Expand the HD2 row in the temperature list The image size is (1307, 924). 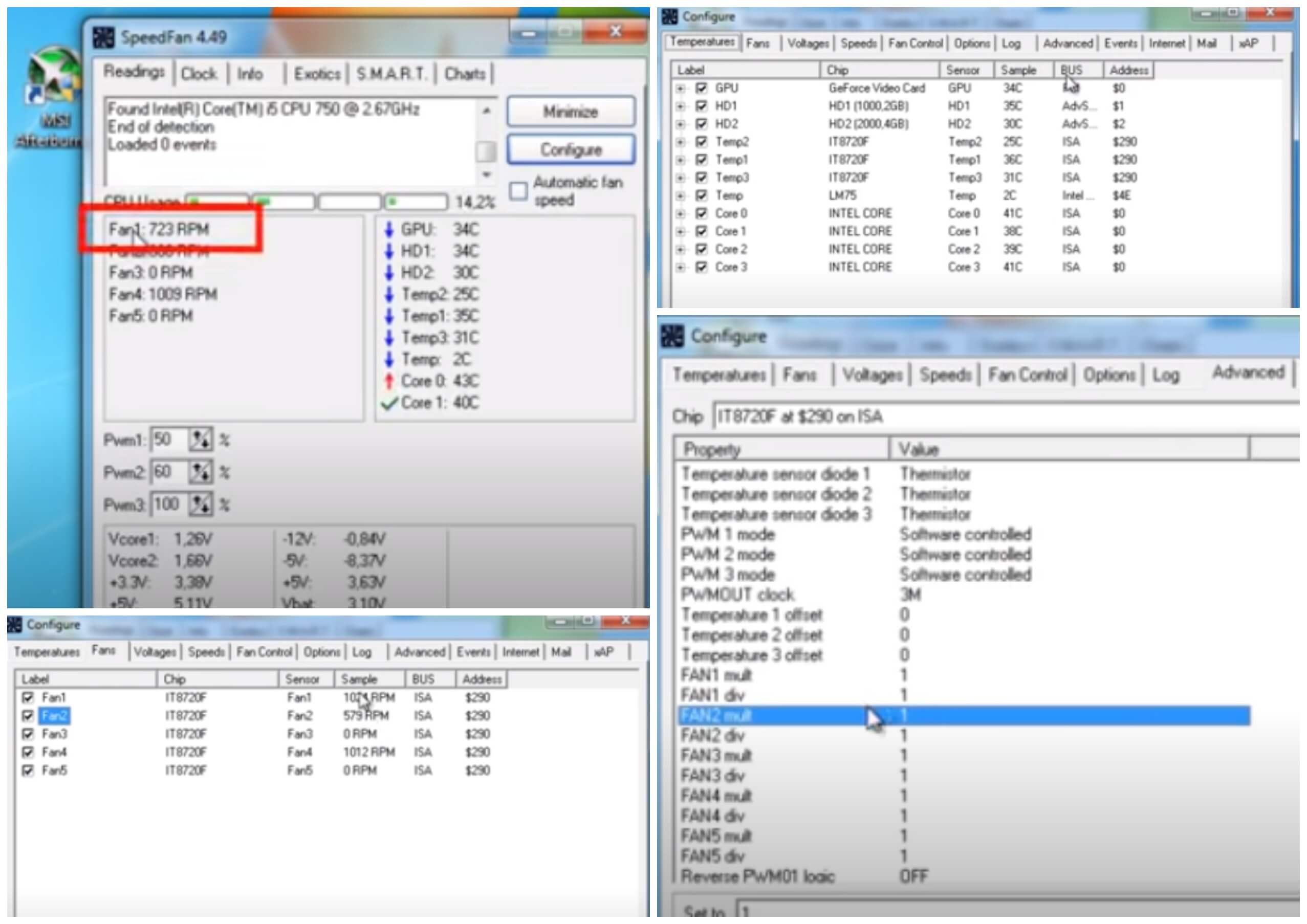click(x=680, y=124)
